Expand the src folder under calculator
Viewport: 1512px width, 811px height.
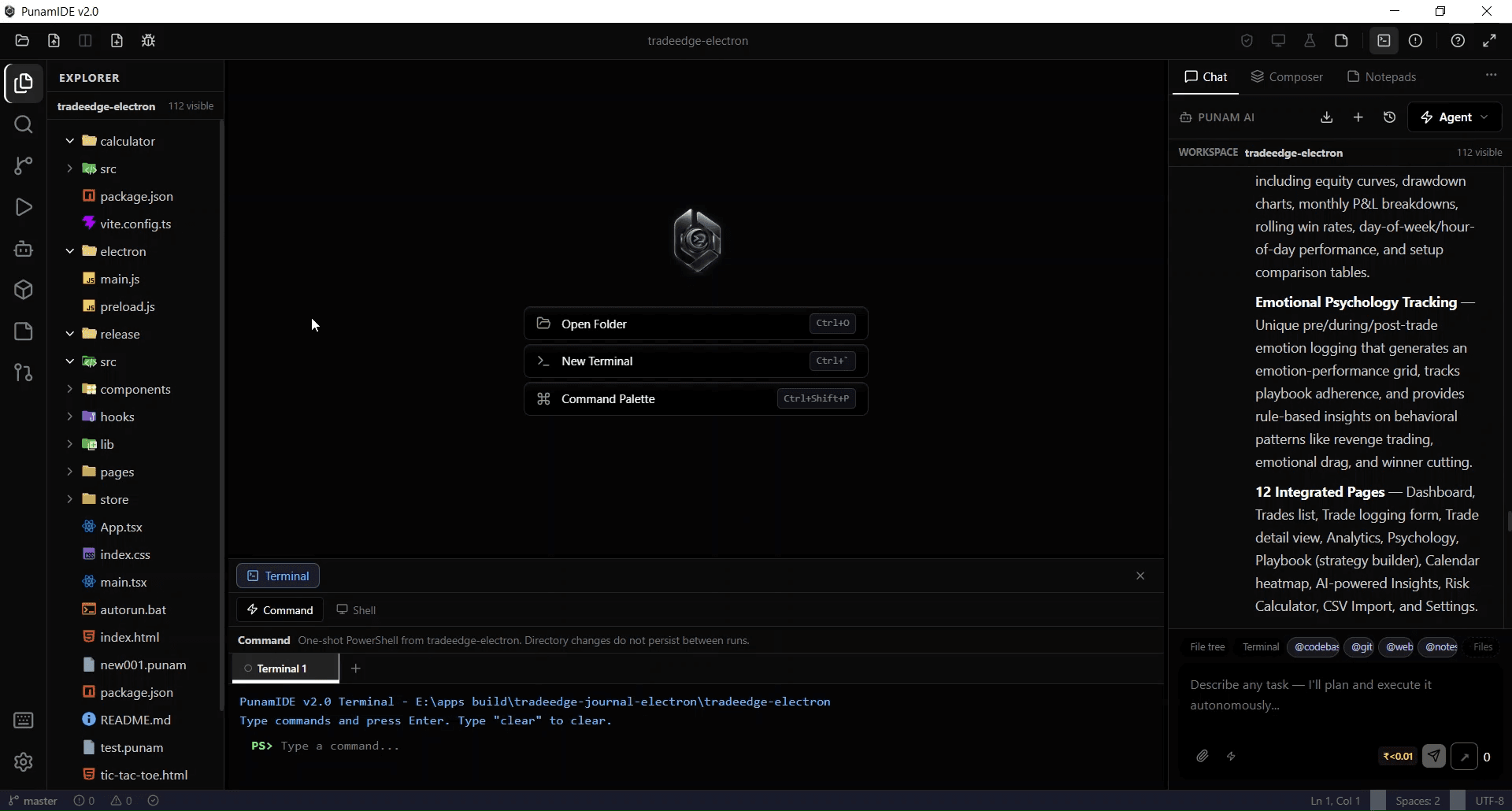tap(69, 168)
